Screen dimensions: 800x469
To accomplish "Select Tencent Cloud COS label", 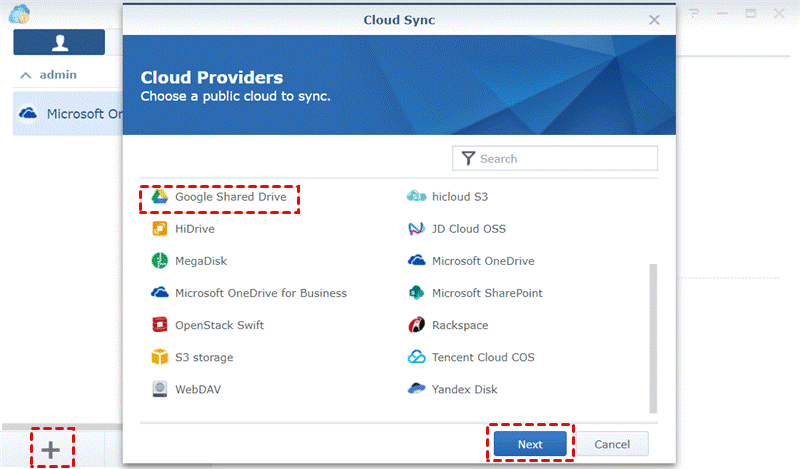I will point(483,357).
